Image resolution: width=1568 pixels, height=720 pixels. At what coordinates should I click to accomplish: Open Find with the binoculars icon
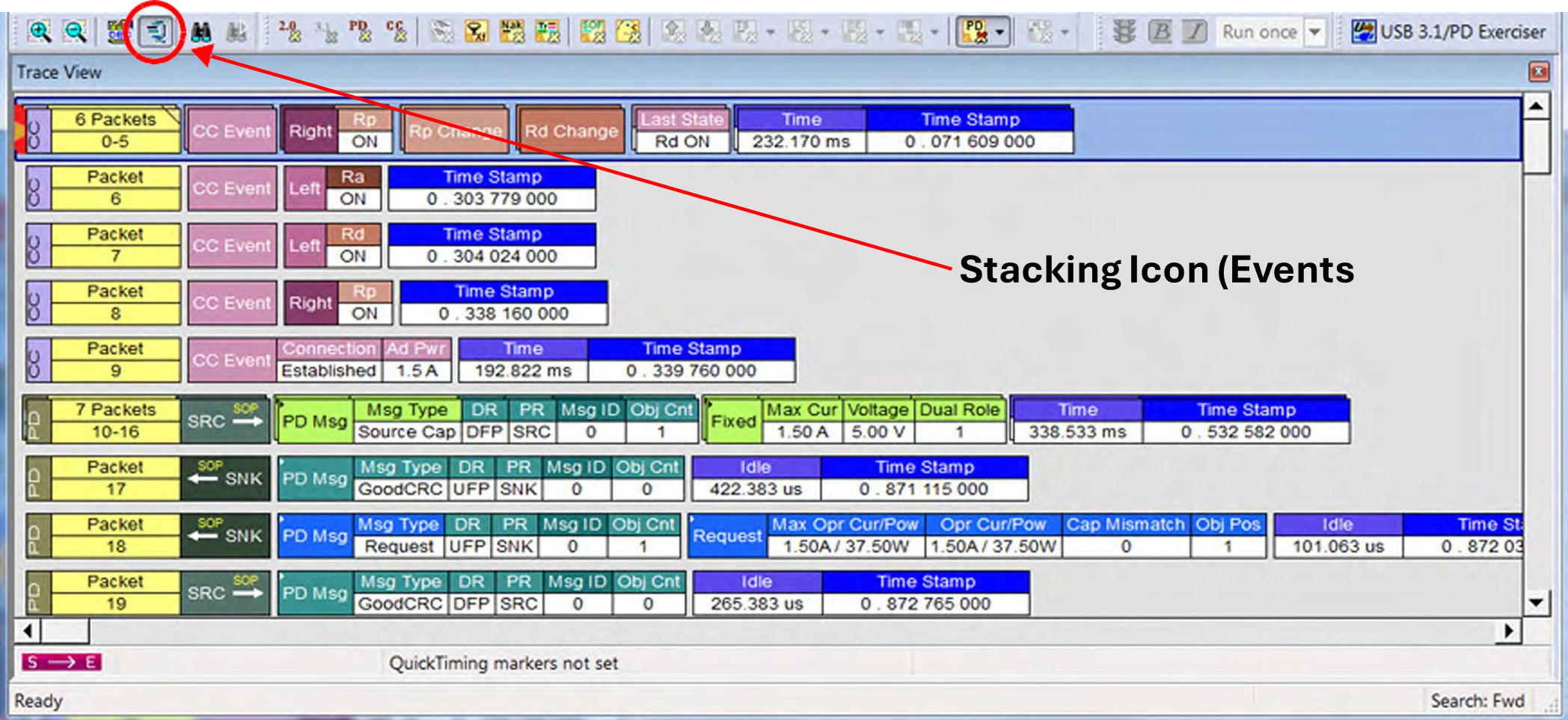point(200,32)
